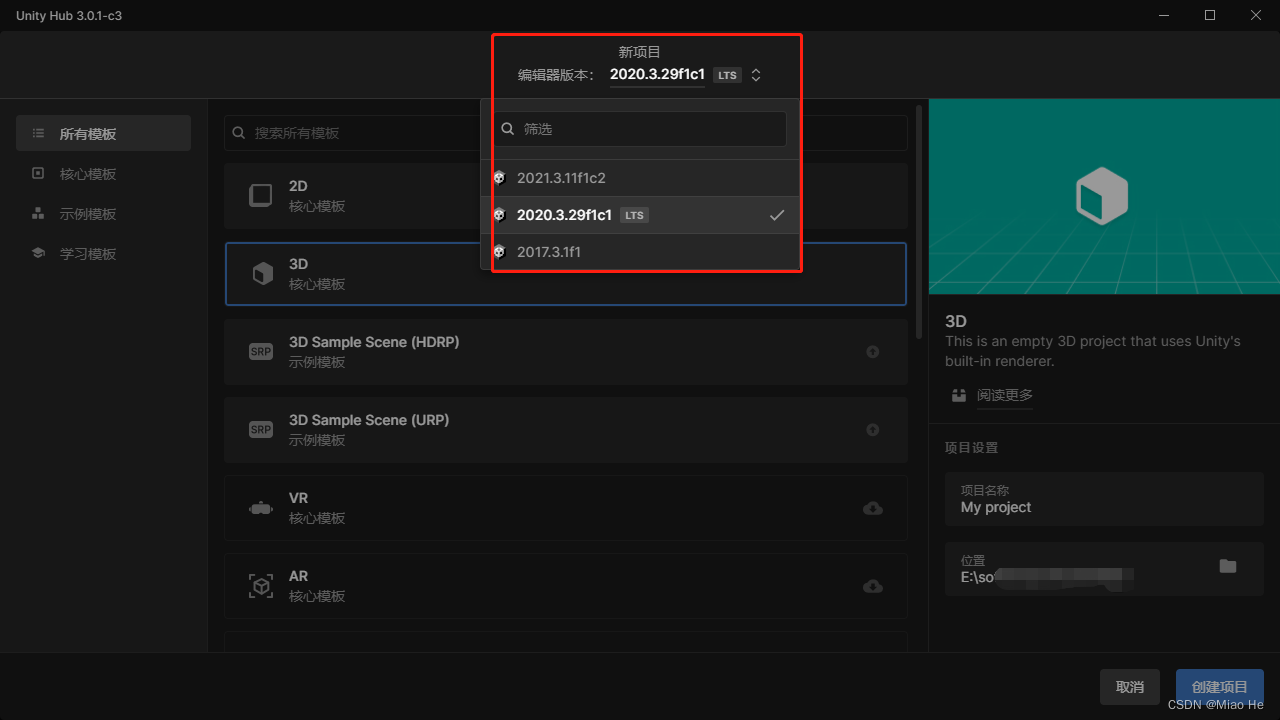Click the Cancel button
The image size is (1280, 720).
pos(1130,687)
